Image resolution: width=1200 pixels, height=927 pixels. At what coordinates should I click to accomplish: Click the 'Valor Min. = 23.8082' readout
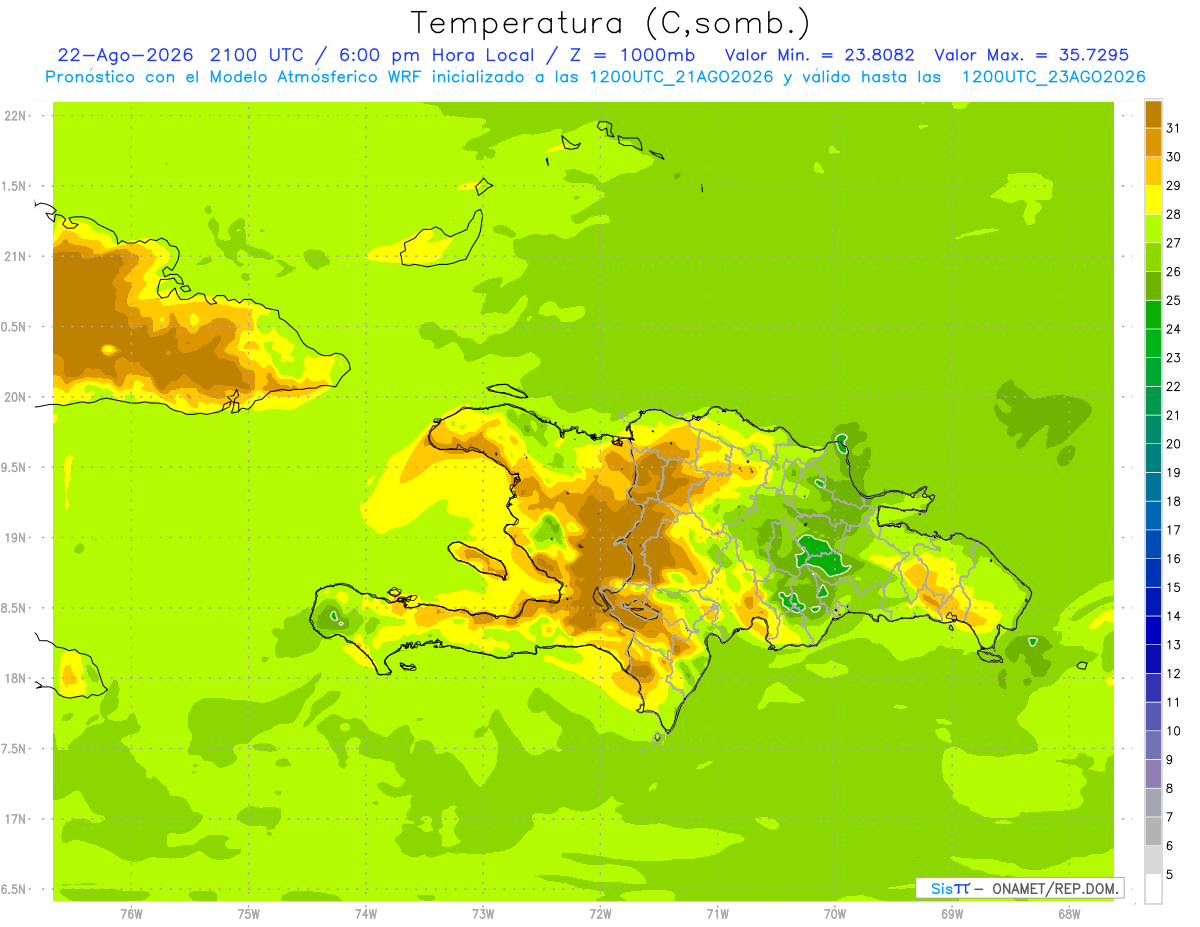pos(819,55)
